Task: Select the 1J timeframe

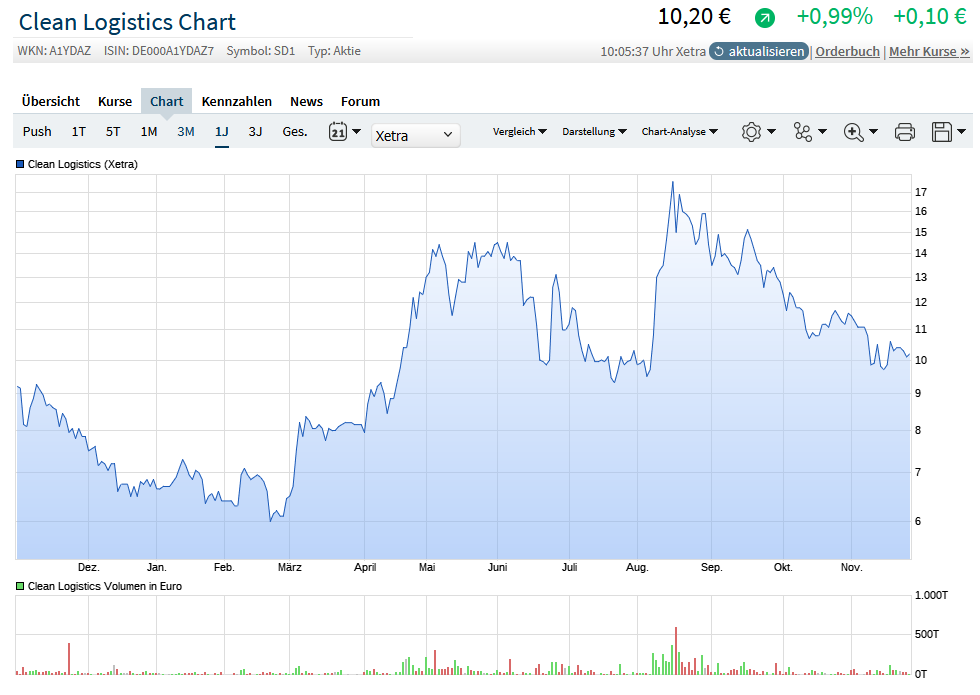Action: click(222, 131)
